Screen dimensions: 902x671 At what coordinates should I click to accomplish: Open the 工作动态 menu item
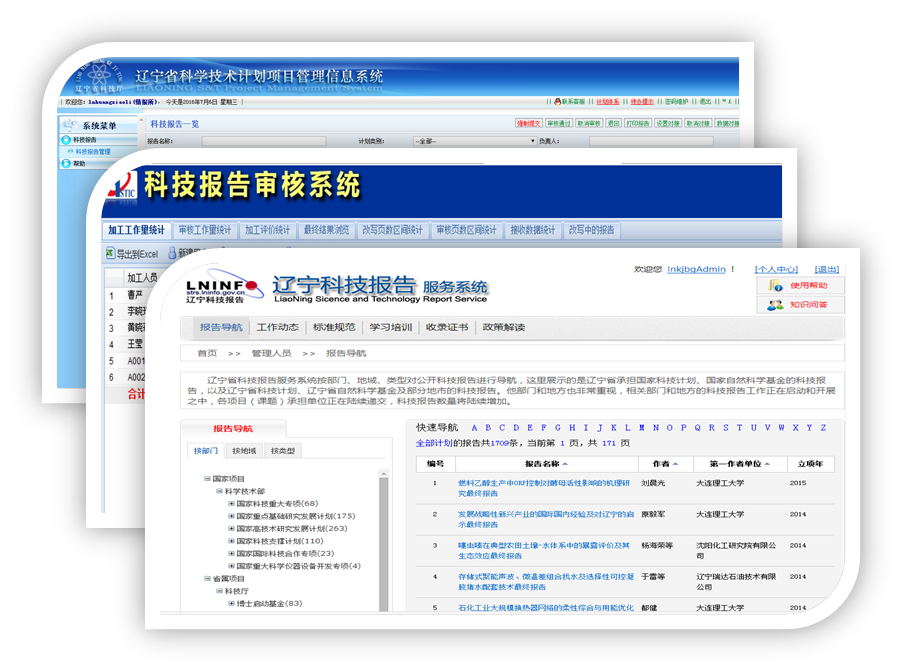[277, 327]
